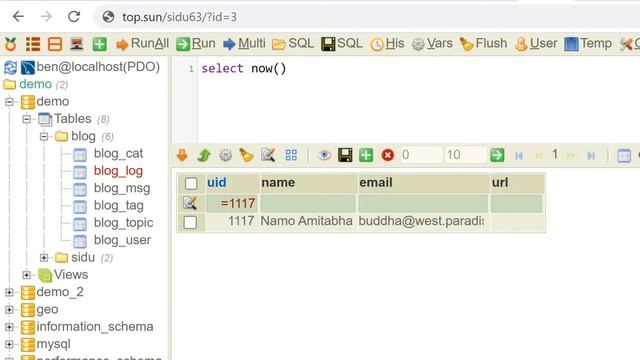Image resolution: width=640 pixels, height=360 pixels.
Task: Go to first page icon
Action: click(519, 156)
